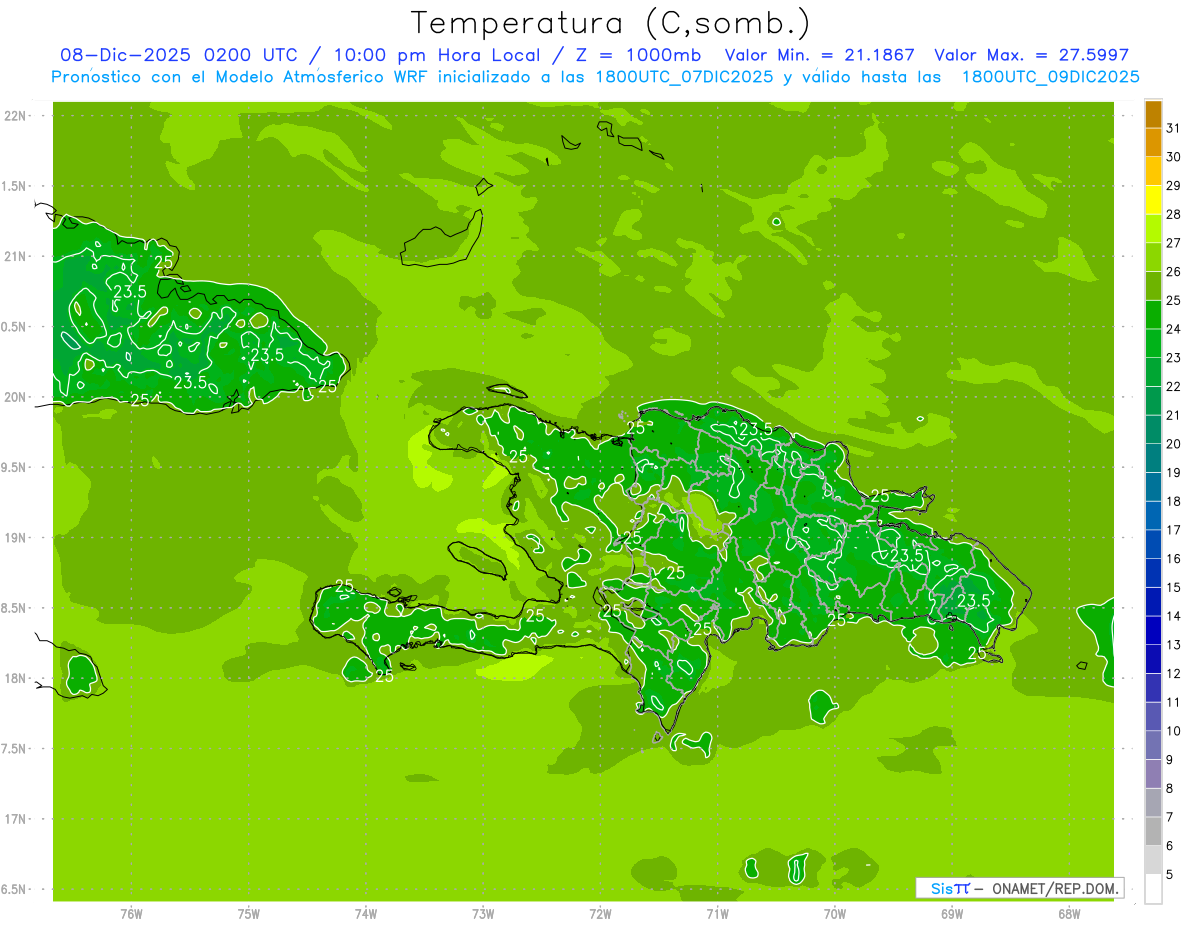
Task: Click the '1800UTC_09DIC2025' valid-until time
Action: (x=1049, y=77)
